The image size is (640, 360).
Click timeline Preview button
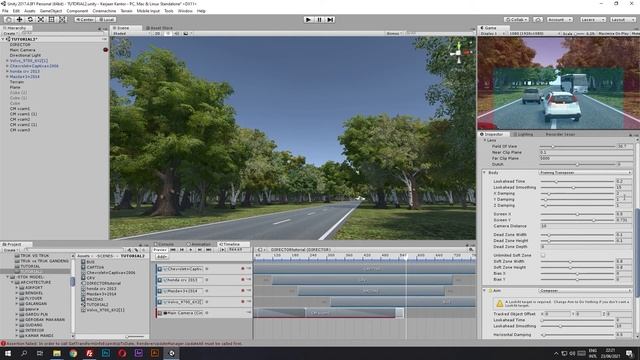click(160, 249)
